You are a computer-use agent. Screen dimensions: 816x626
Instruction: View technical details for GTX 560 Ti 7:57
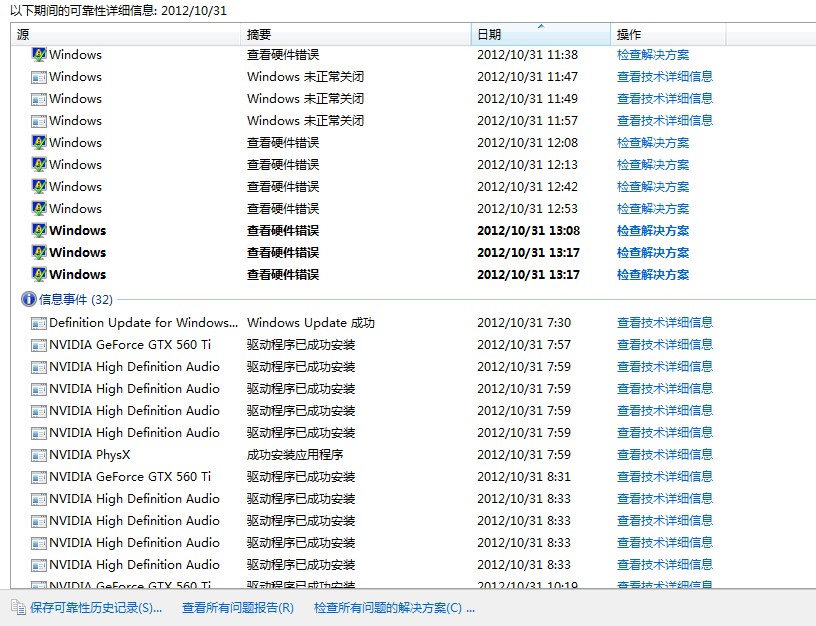point(665,344)
